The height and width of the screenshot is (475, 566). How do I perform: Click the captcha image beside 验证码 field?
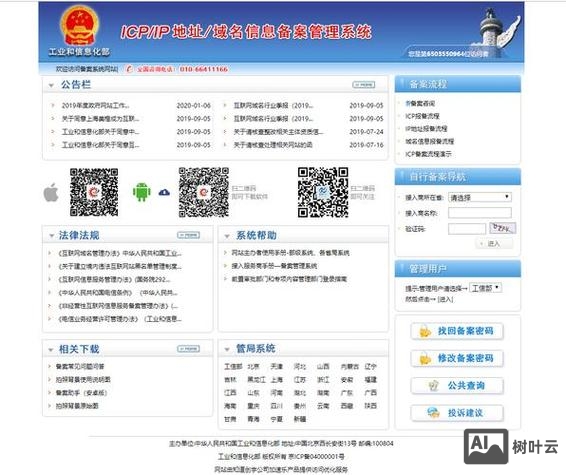click(502, 228)
